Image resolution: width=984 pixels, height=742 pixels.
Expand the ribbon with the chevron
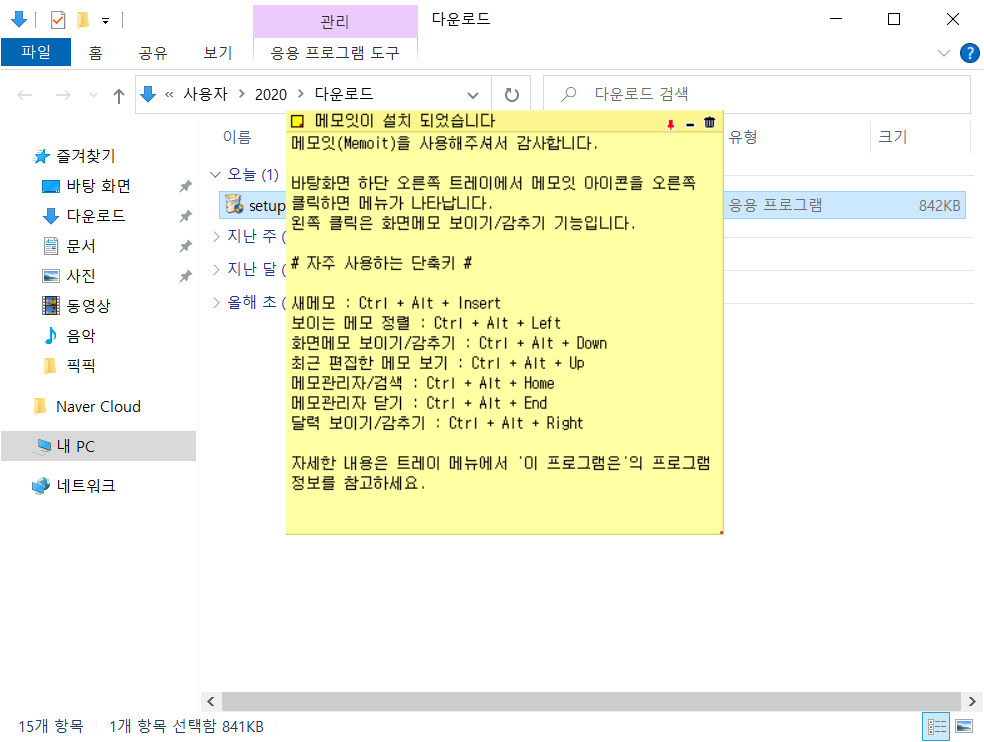(x=943, y=53)
